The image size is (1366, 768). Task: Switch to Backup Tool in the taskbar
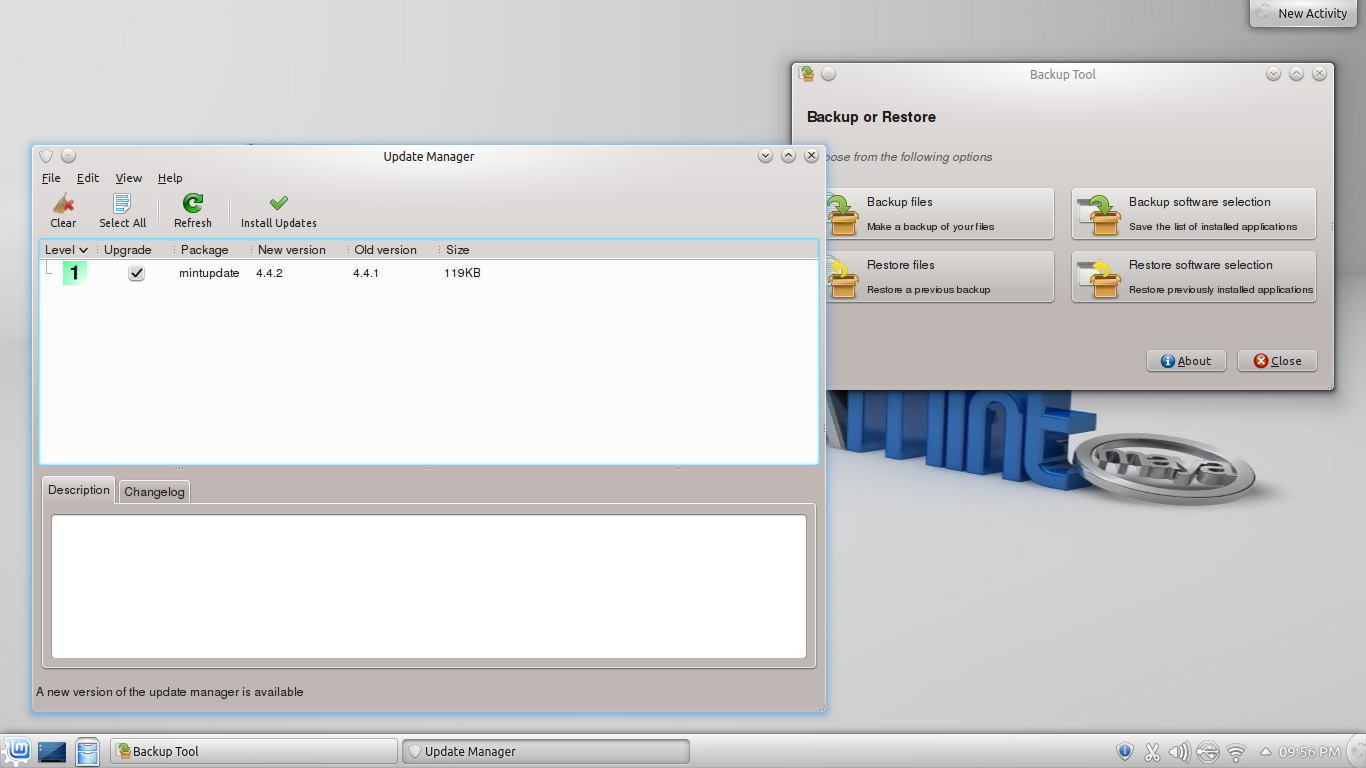[x=254, y=751]
